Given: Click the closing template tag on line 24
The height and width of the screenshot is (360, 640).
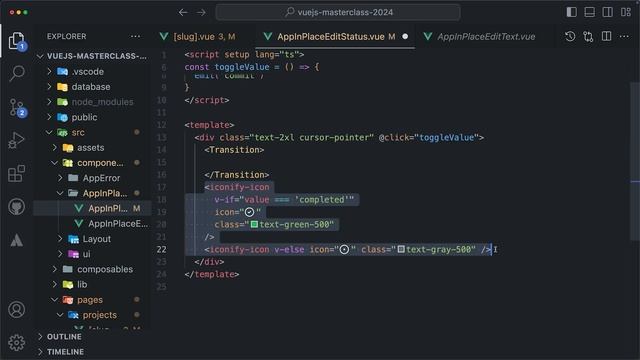Looking at the screenshot, I should pos(212,274).
